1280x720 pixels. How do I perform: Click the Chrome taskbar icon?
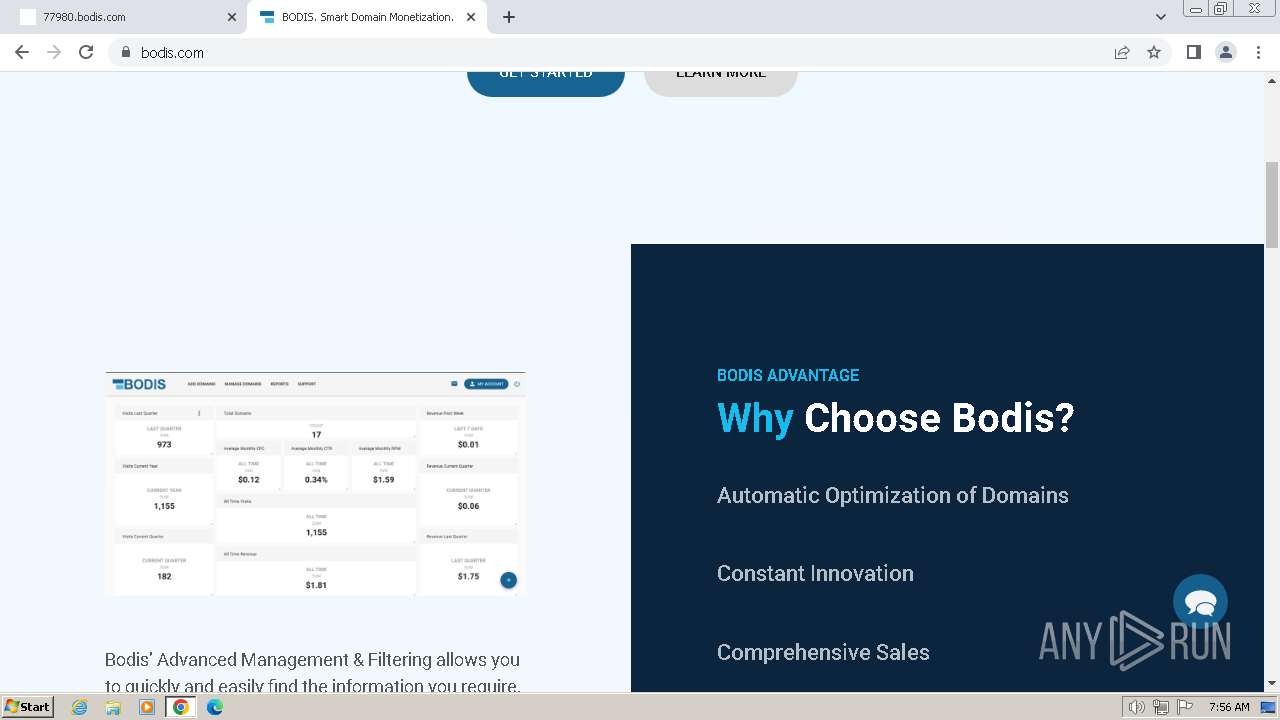tap(181, 707)
